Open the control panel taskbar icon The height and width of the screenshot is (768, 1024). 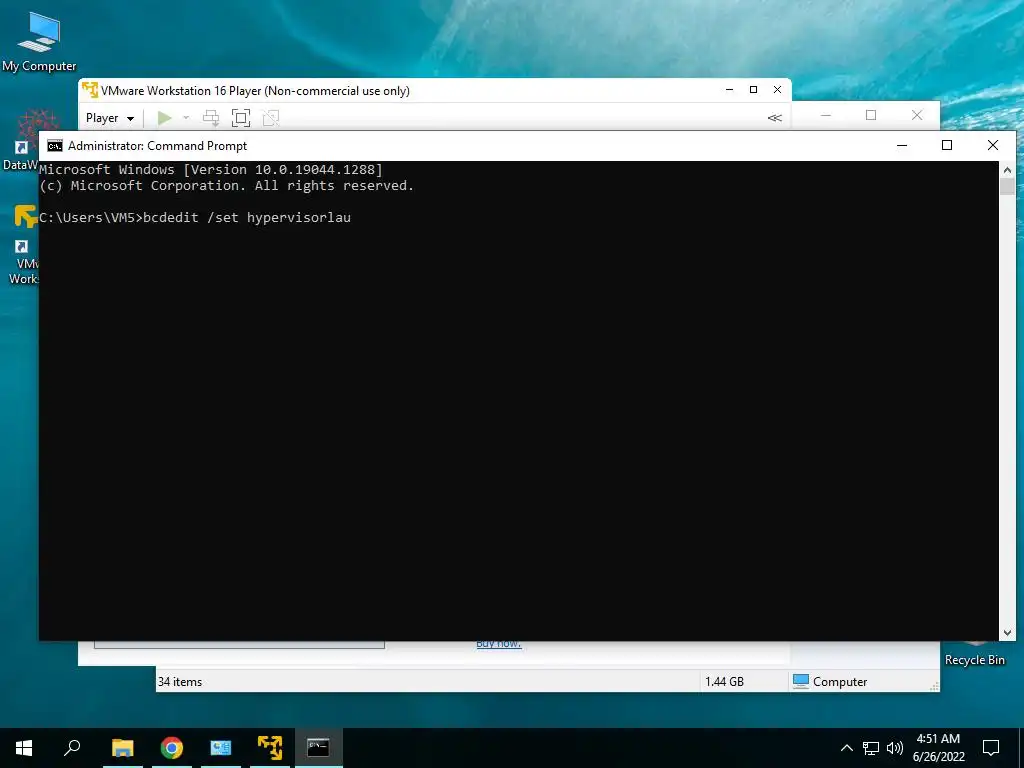[221, 748]
